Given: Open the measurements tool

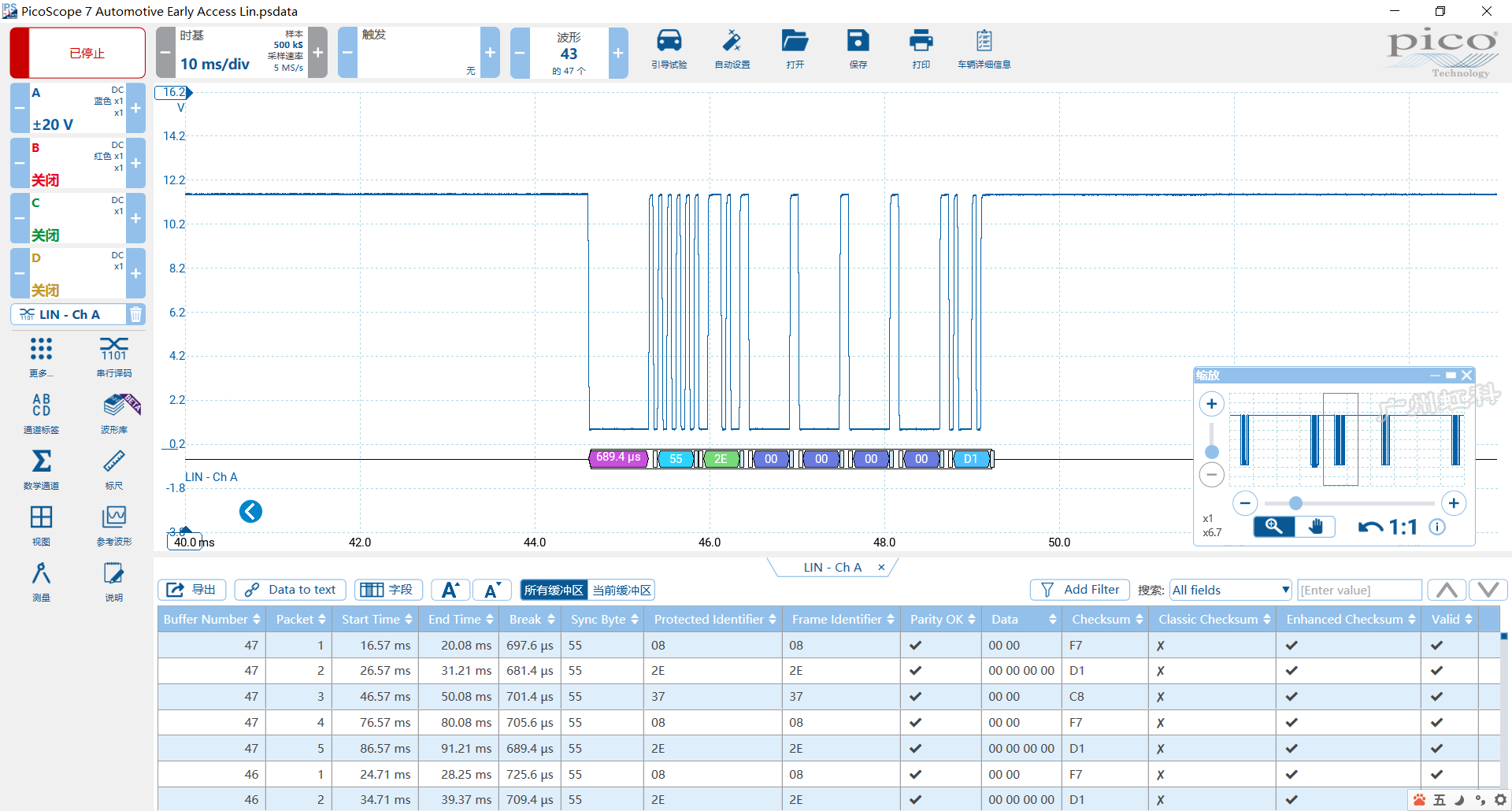Looking at the screenshot, I should [x=41, y=581].
